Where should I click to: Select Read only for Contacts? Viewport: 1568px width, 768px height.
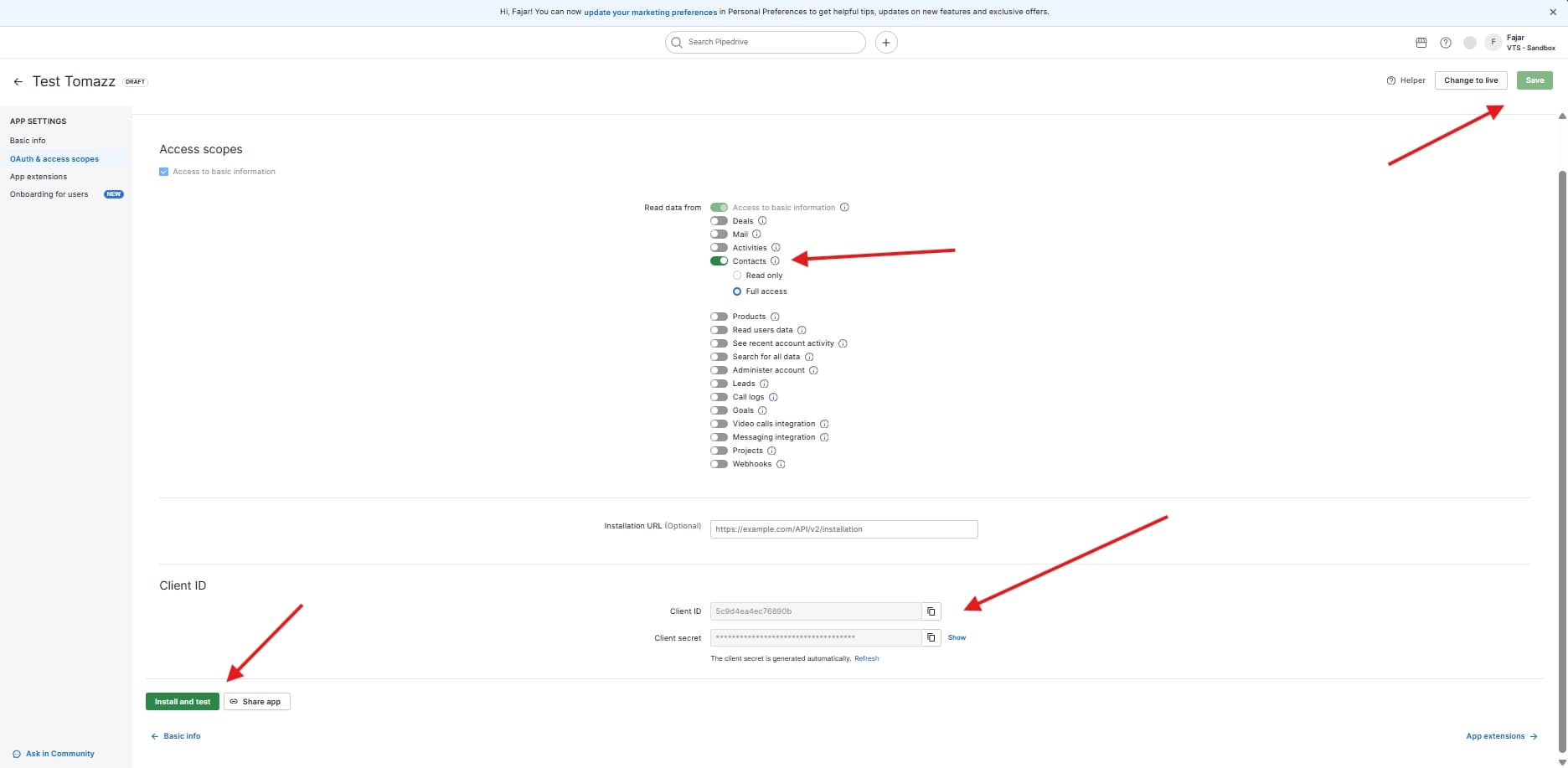point(737,276)
